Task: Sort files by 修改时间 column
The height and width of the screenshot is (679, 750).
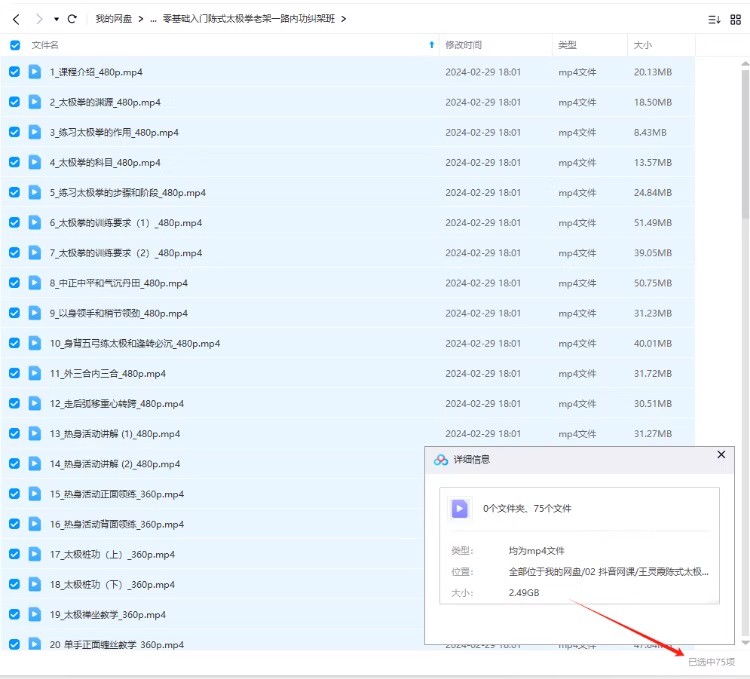Action: coord(463,45)
